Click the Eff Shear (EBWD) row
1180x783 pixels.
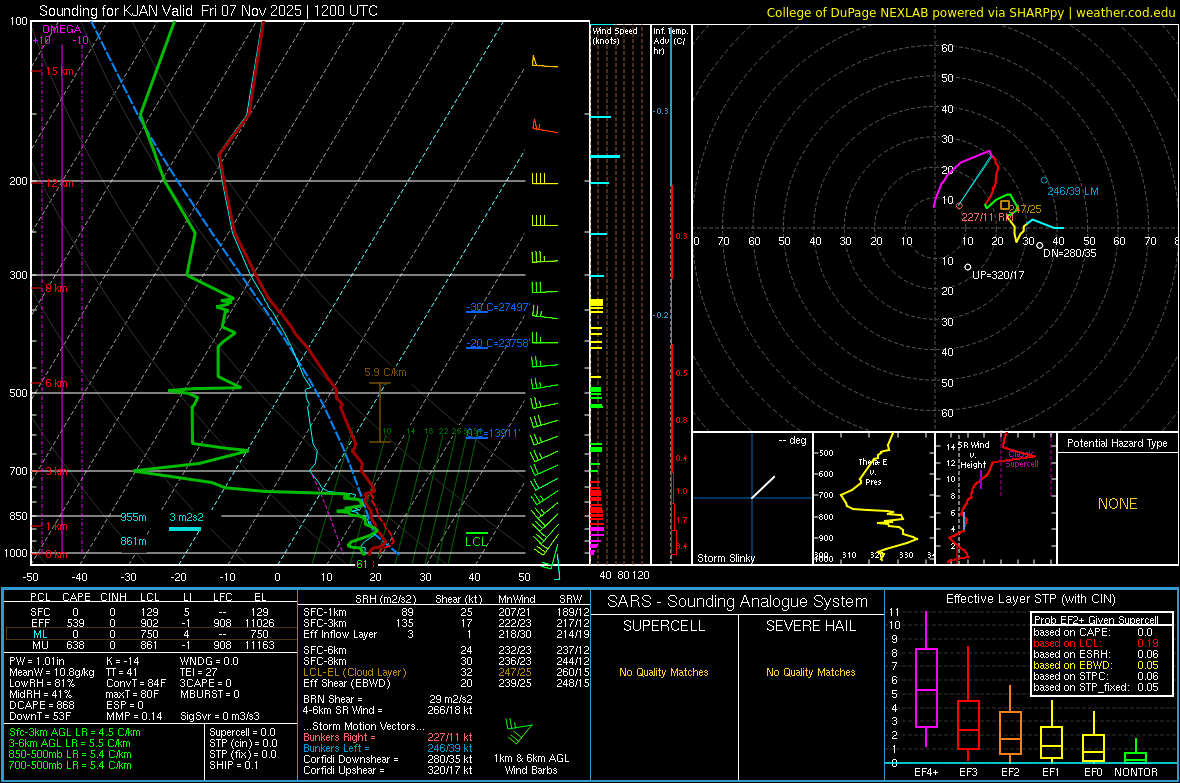coord(444,683)
